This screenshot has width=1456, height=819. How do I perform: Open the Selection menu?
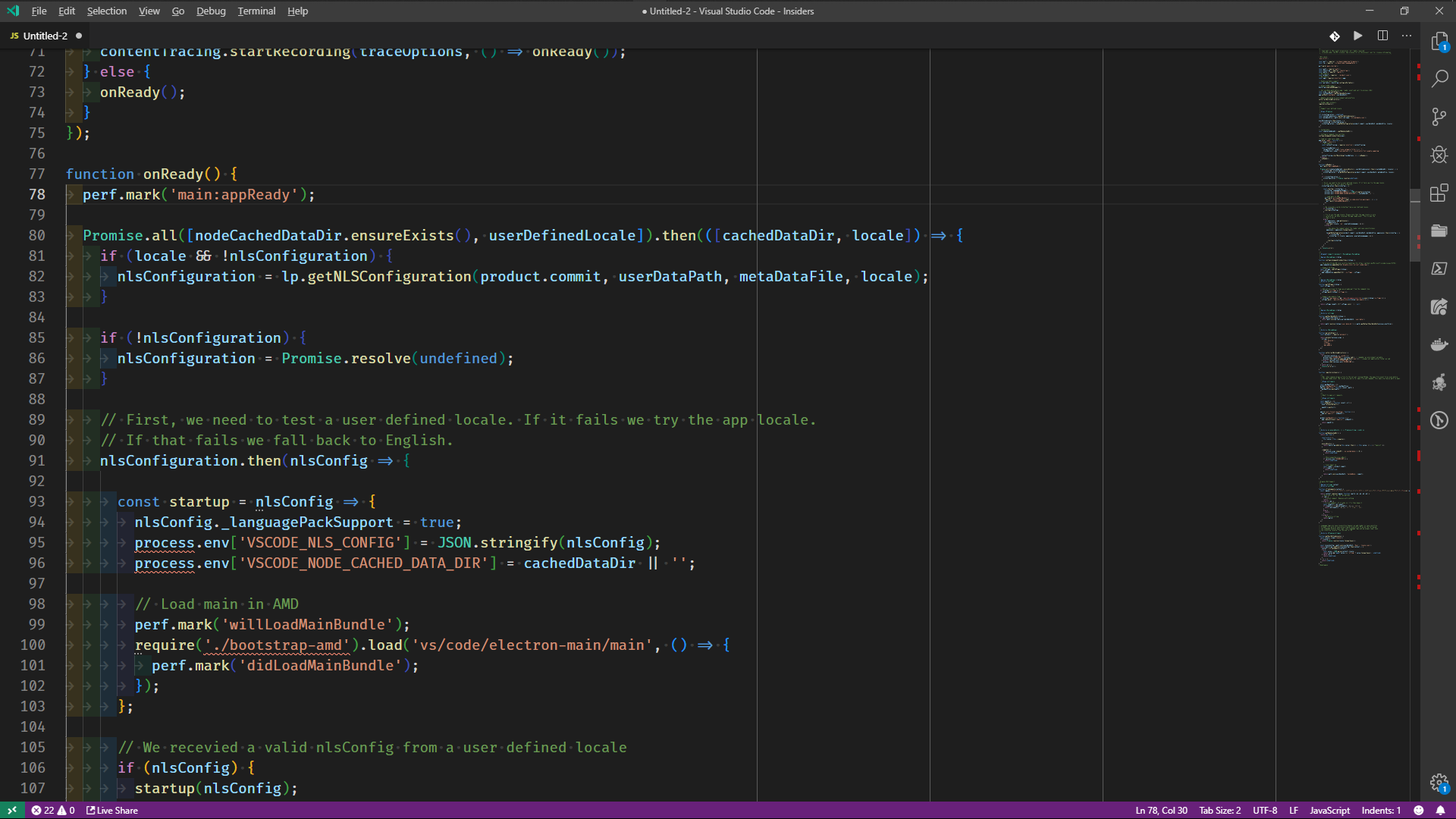[107, 11]
